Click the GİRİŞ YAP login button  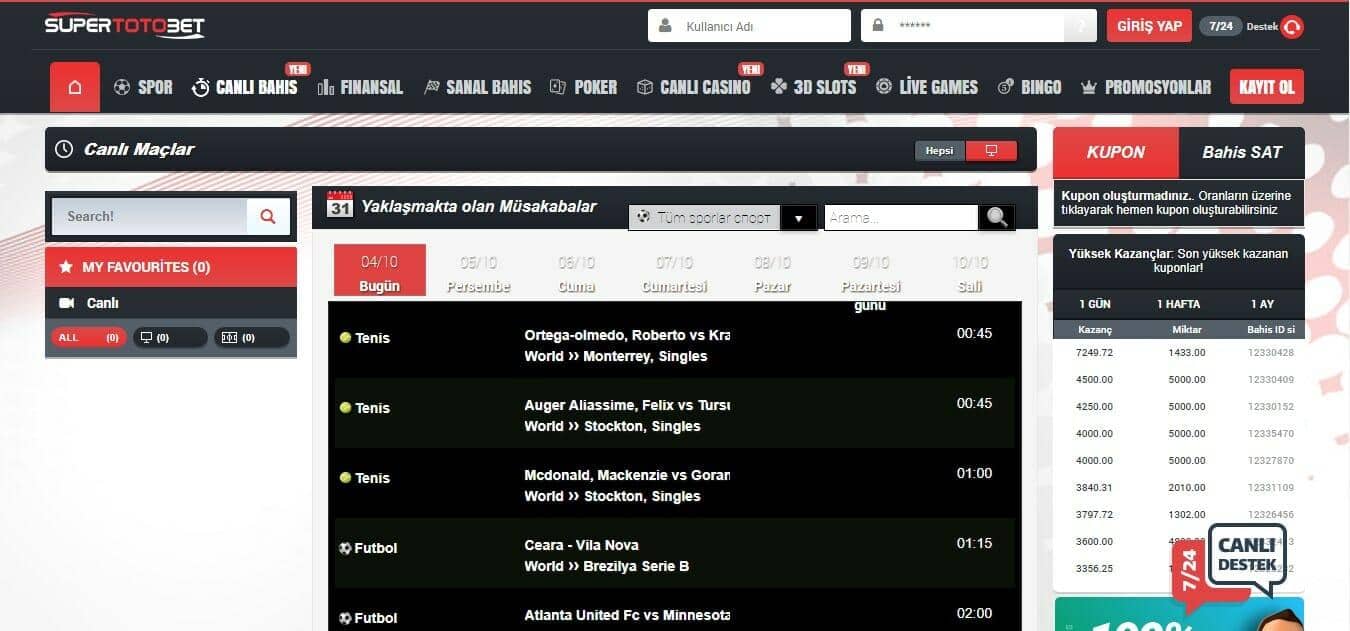pyautogui.click(x=1149, y=26)
